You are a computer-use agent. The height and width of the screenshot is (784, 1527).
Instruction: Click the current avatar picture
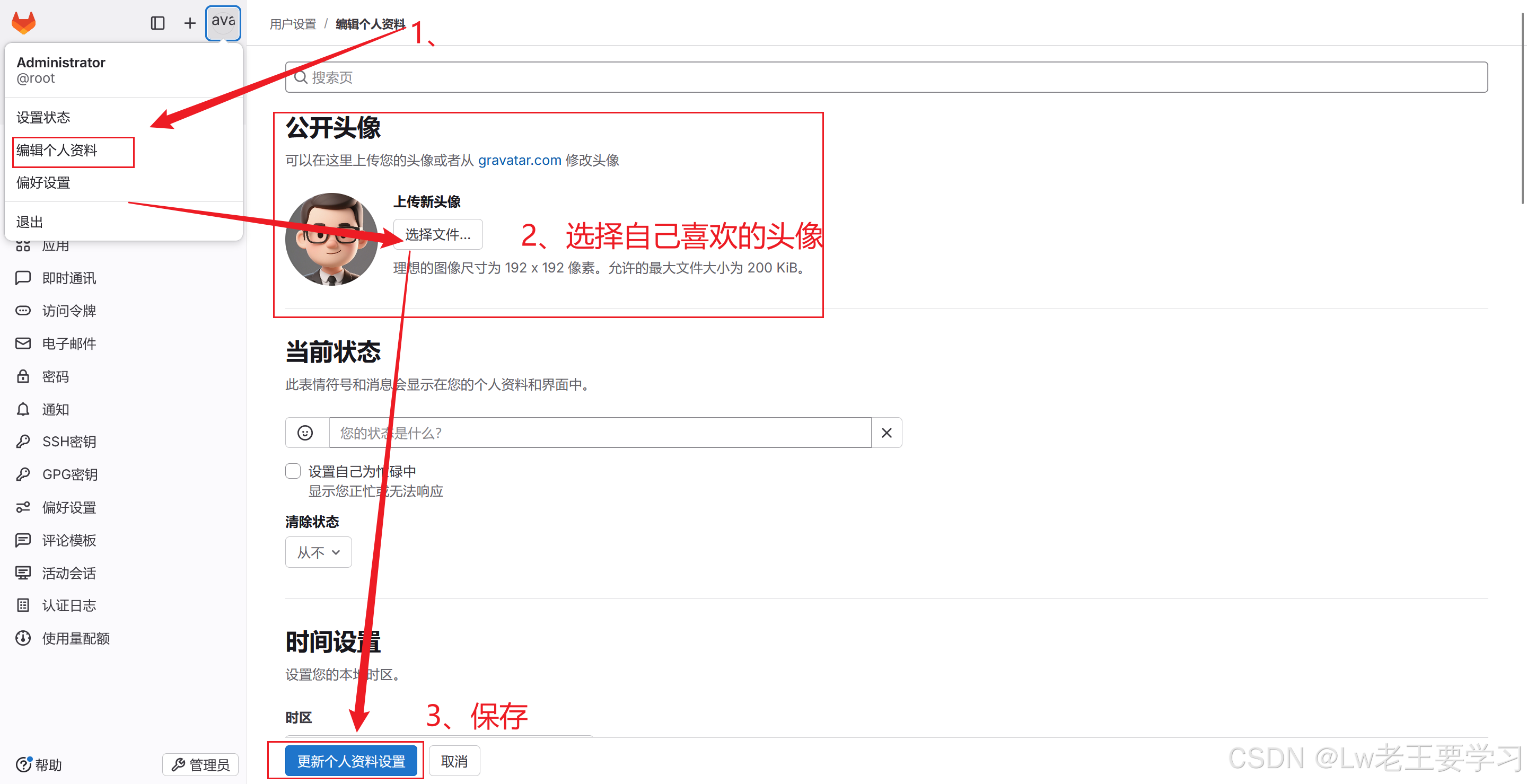331,239
